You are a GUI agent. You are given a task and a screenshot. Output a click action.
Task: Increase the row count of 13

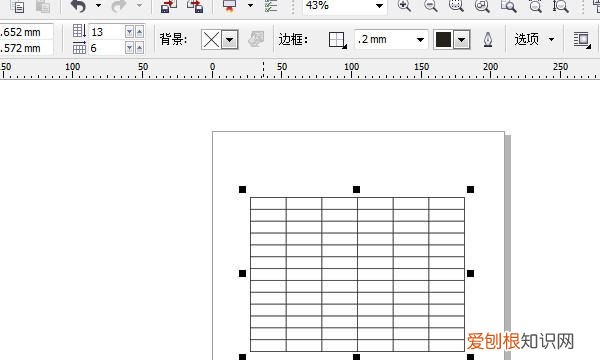140,32
